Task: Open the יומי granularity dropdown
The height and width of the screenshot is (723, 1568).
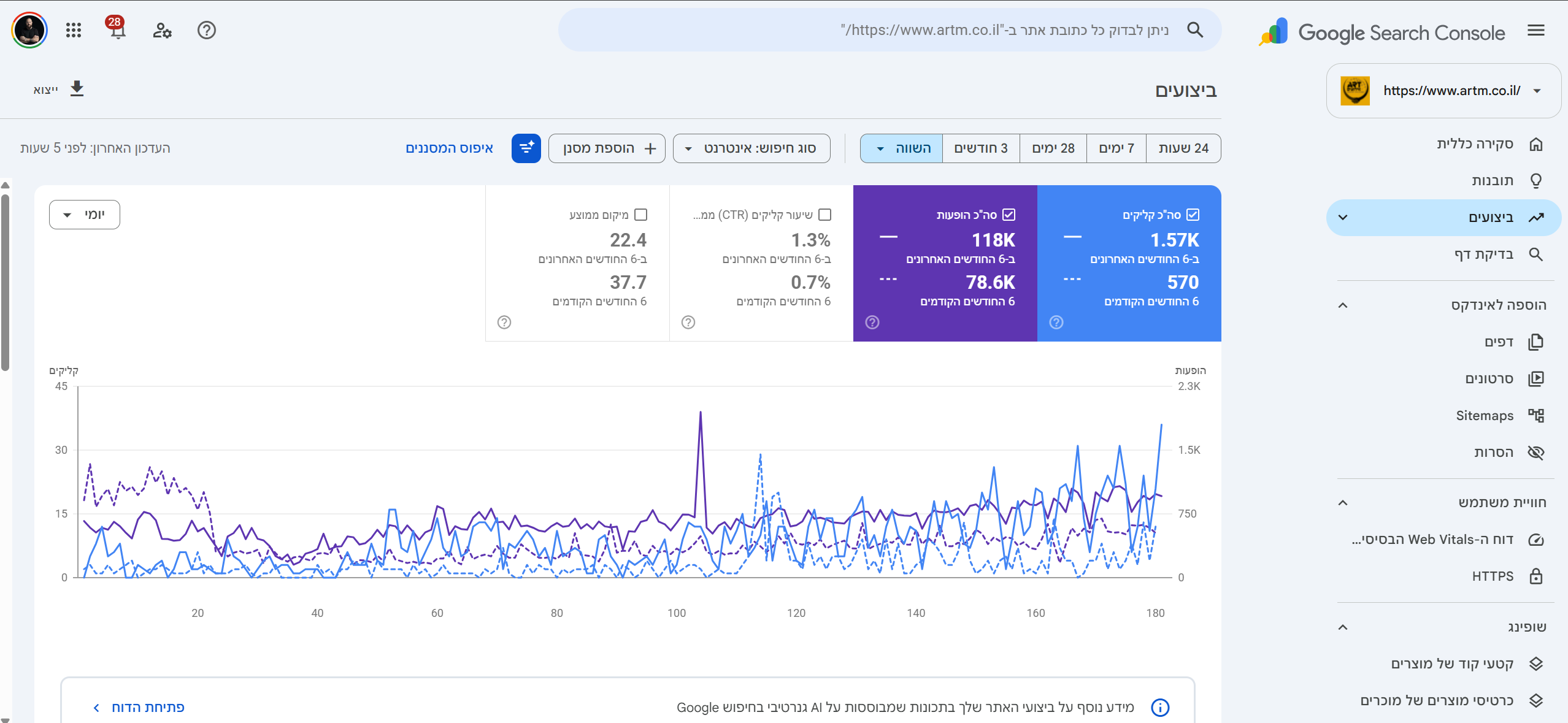Action: [x=85, y=215]
